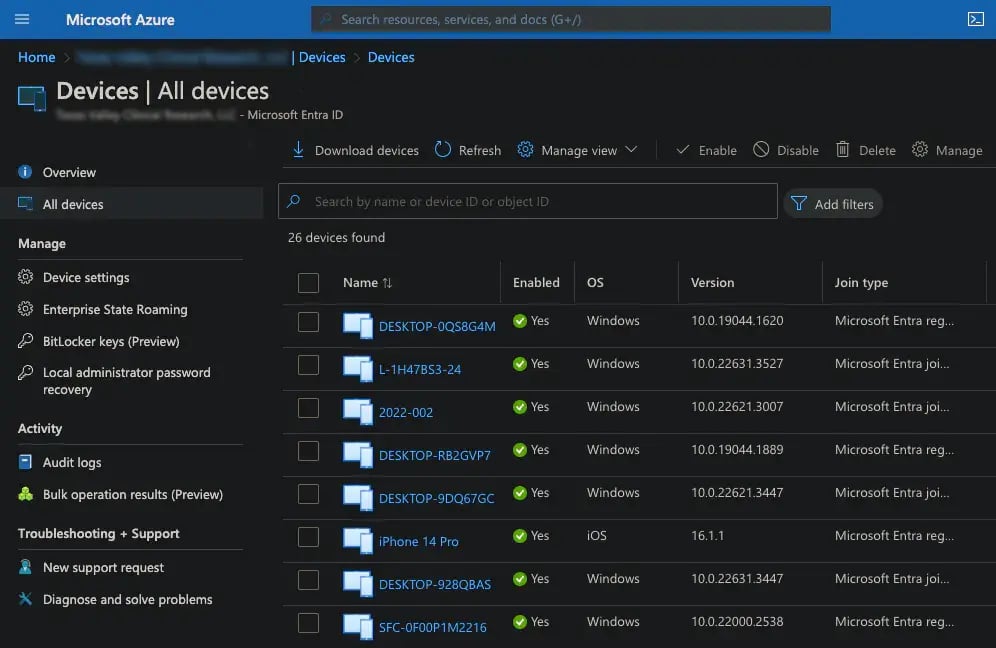Open Bulk operation results (Preview)

click(x=133, y=494)
